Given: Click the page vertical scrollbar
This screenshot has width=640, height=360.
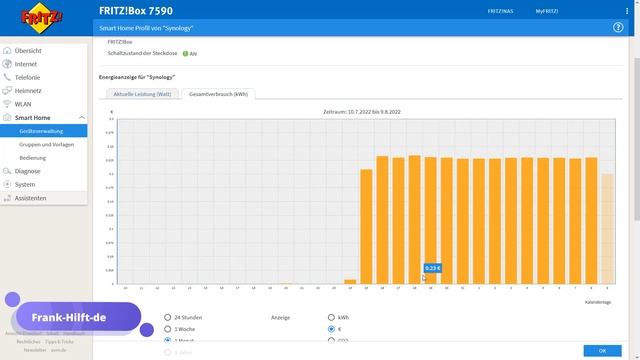Looking at the screenshot, I should (x=637, y=139).
